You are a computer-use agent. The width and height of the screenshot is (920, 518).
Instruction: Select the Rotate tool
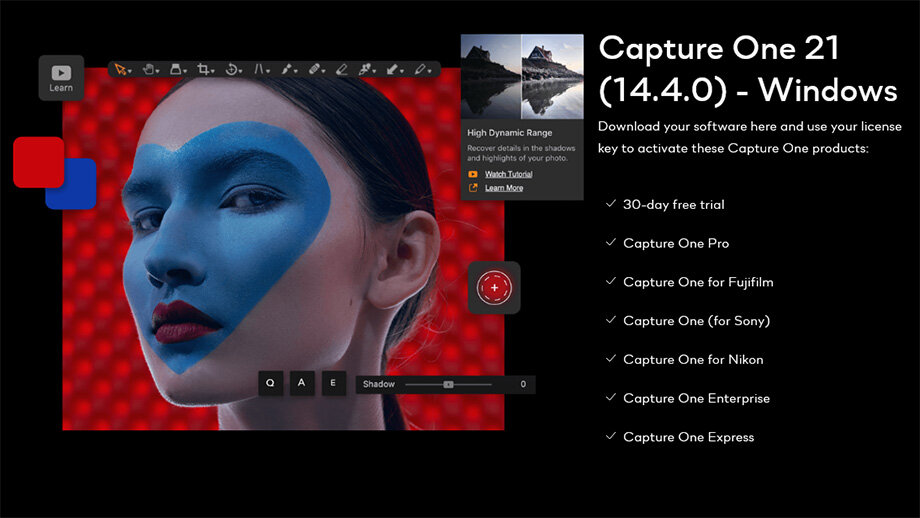tap(231, 69)
